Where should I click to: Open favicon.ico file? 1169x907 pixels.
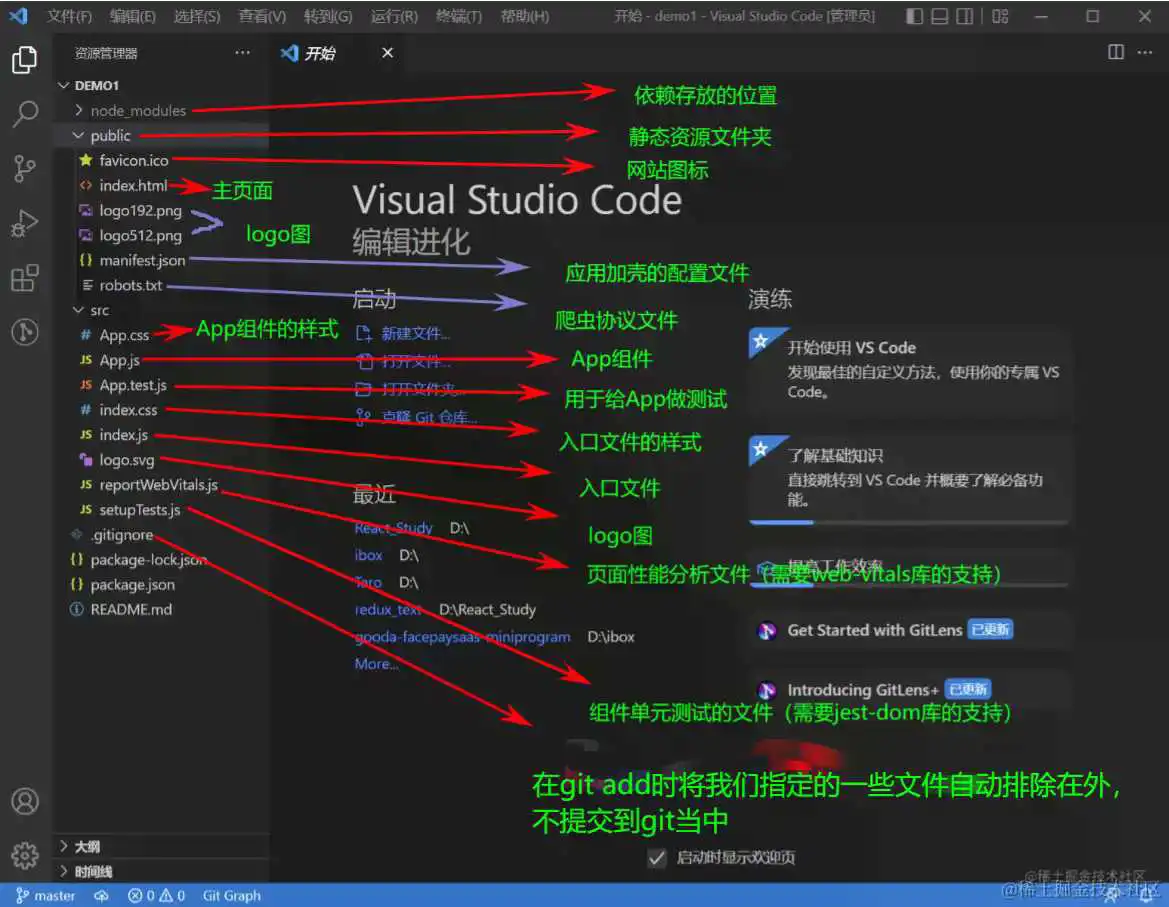pyautogui.click(x=133, y=160)
